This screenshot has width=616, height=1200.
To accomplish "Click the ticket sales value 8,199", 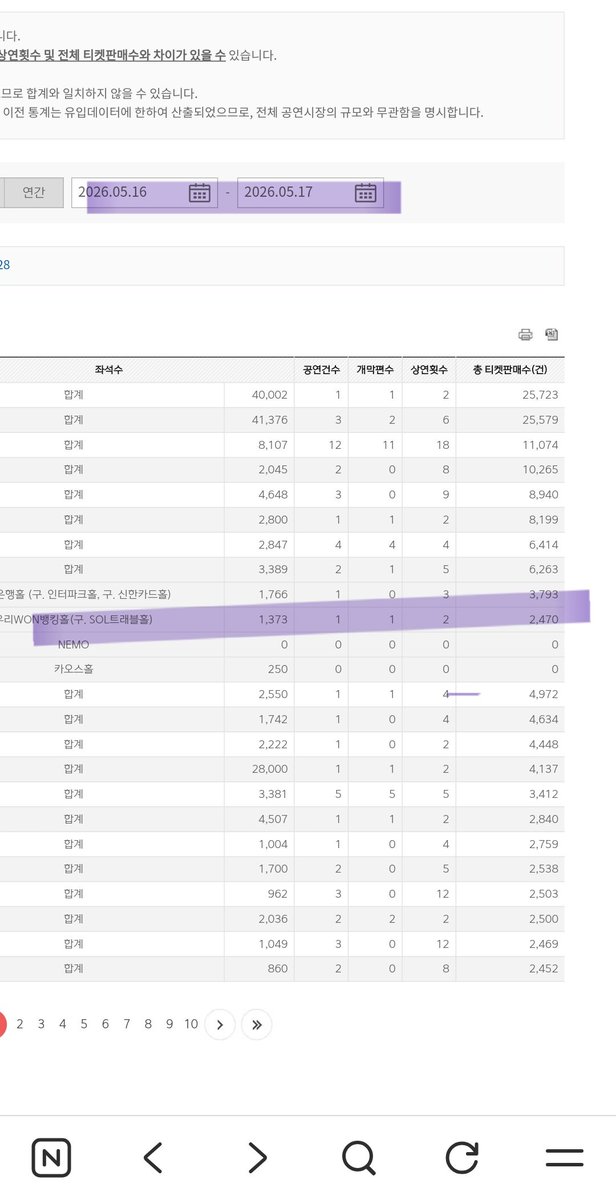I will tap(543, 520).
